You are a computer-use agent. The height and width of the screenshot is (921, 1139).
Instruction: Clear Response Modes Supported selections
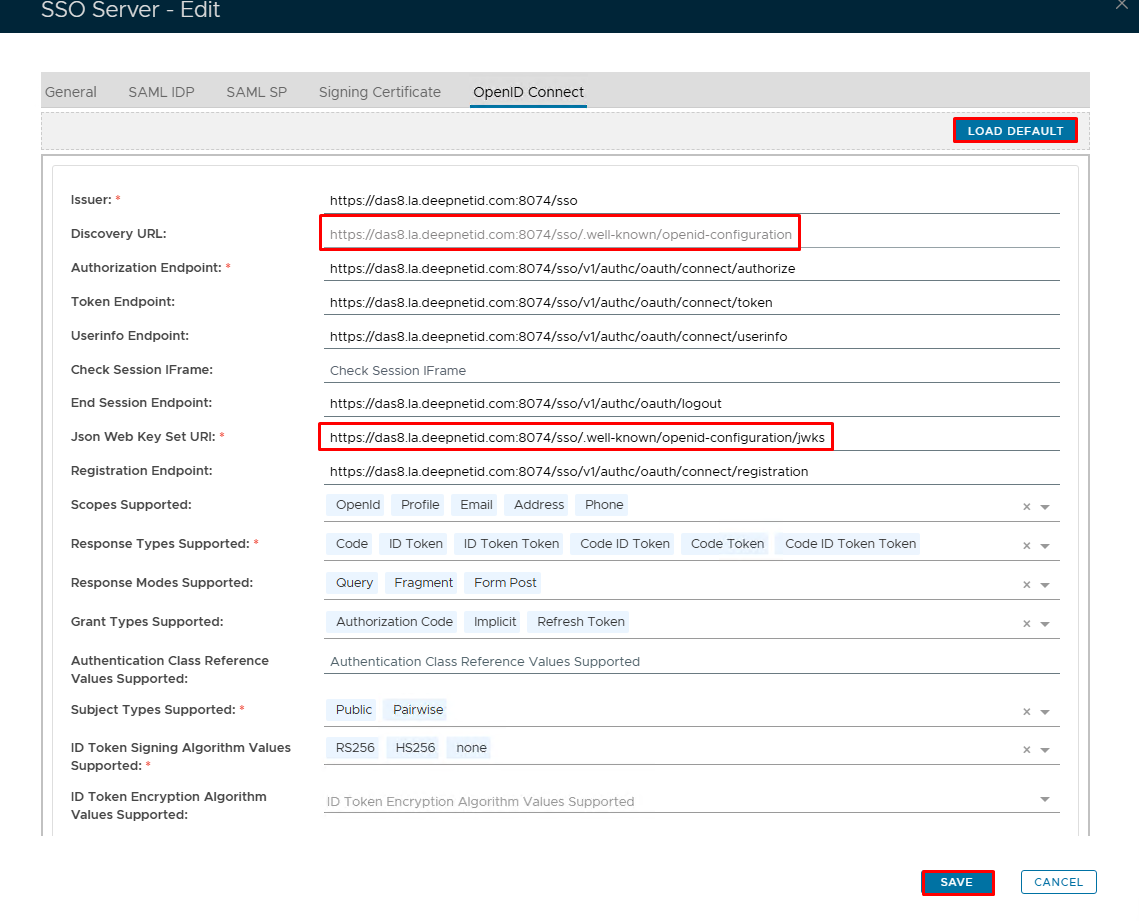[x=1026, y=585]
